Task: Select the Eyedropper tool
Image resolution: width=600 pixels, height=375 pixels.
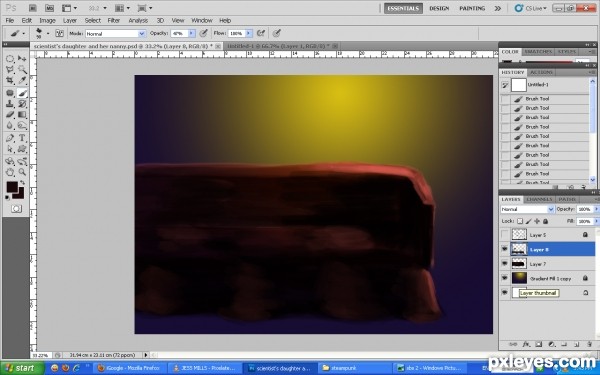Action: point(22,80)
